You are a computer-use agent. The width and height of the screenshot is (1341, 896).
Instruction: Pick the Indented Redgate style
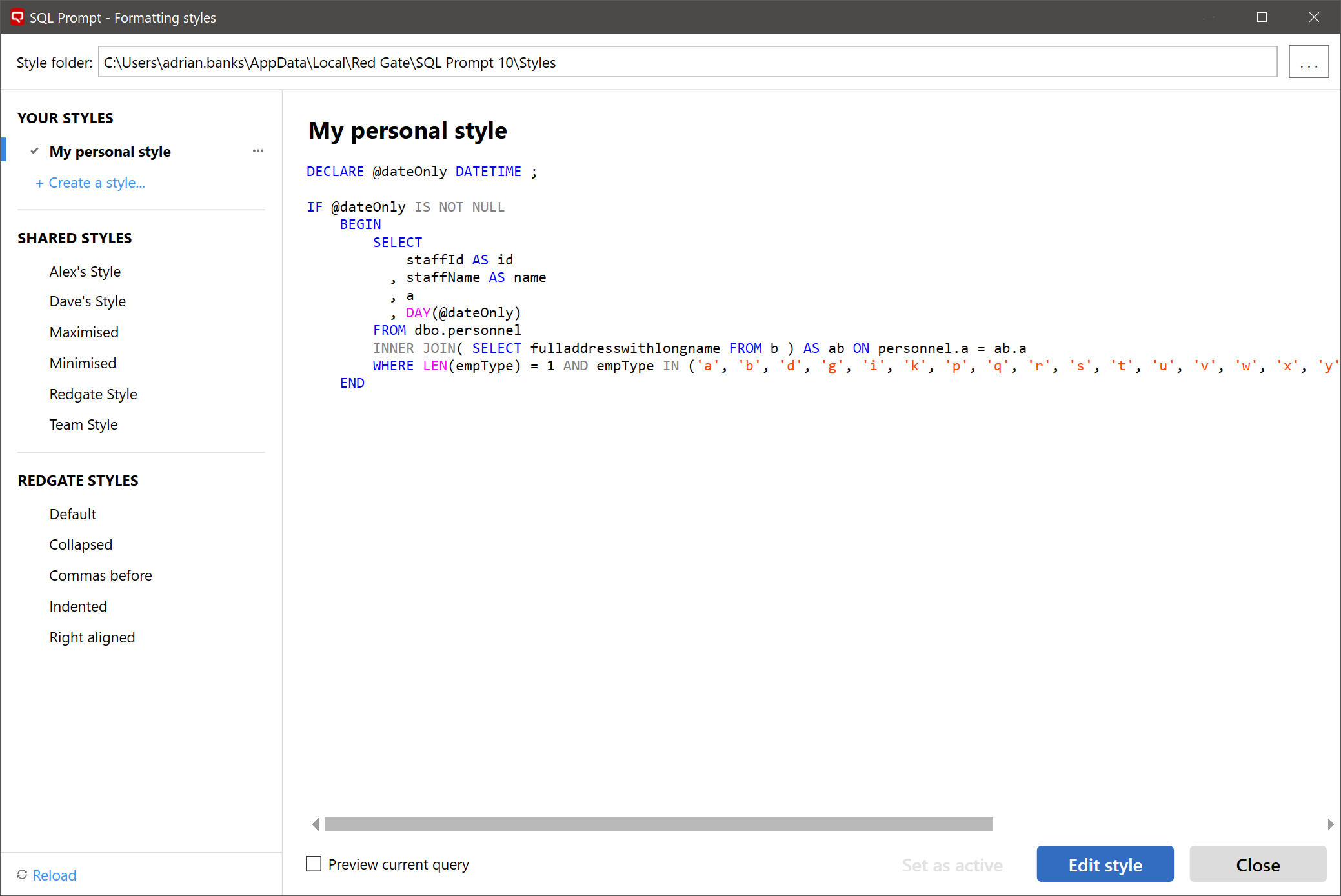pos(78,606)
